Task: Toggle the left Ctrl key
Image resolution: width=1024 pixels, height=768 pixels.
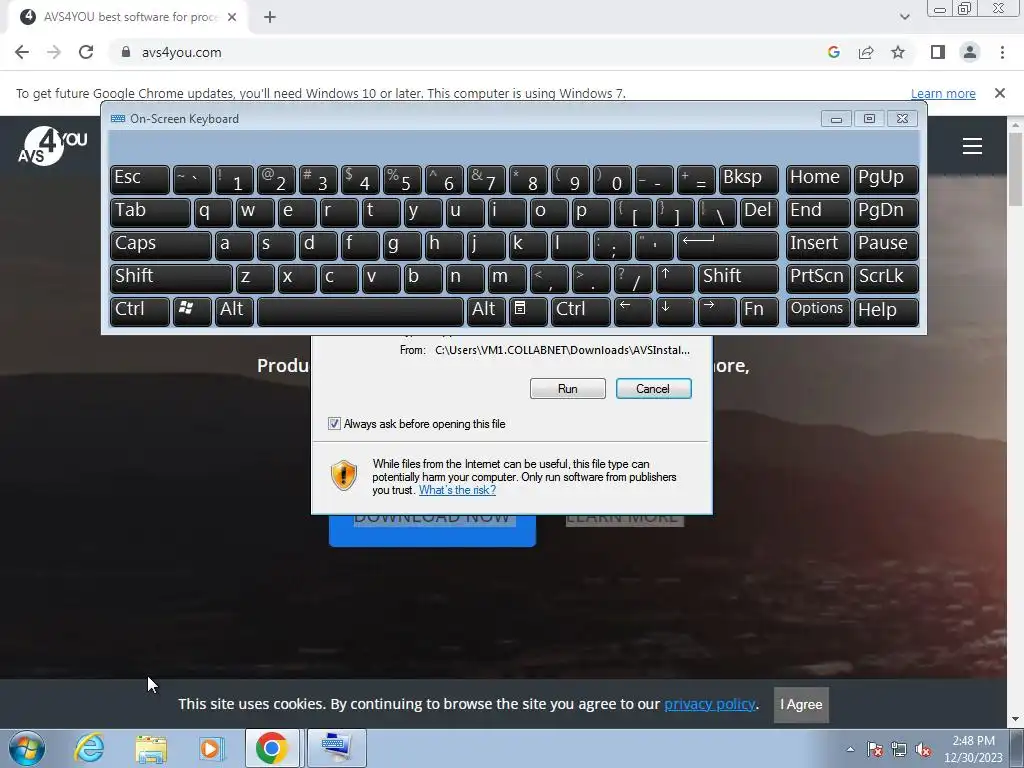Action: point(140,312)
